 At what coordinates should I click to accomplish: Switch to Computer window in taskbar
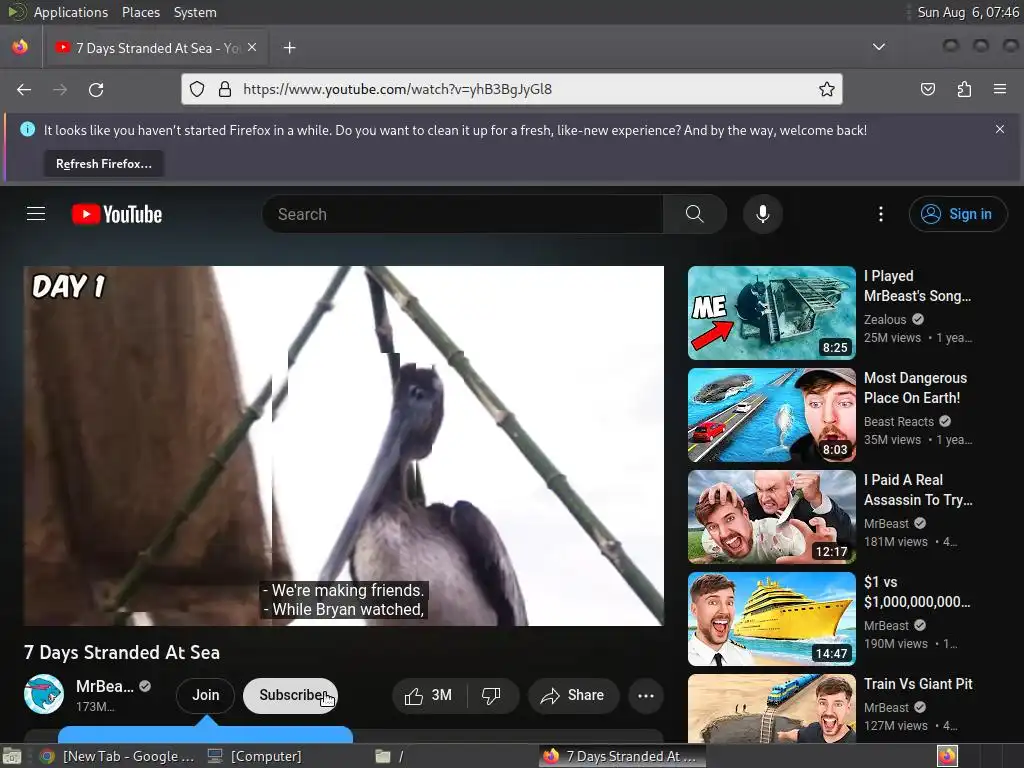click(x=255, y=756)
